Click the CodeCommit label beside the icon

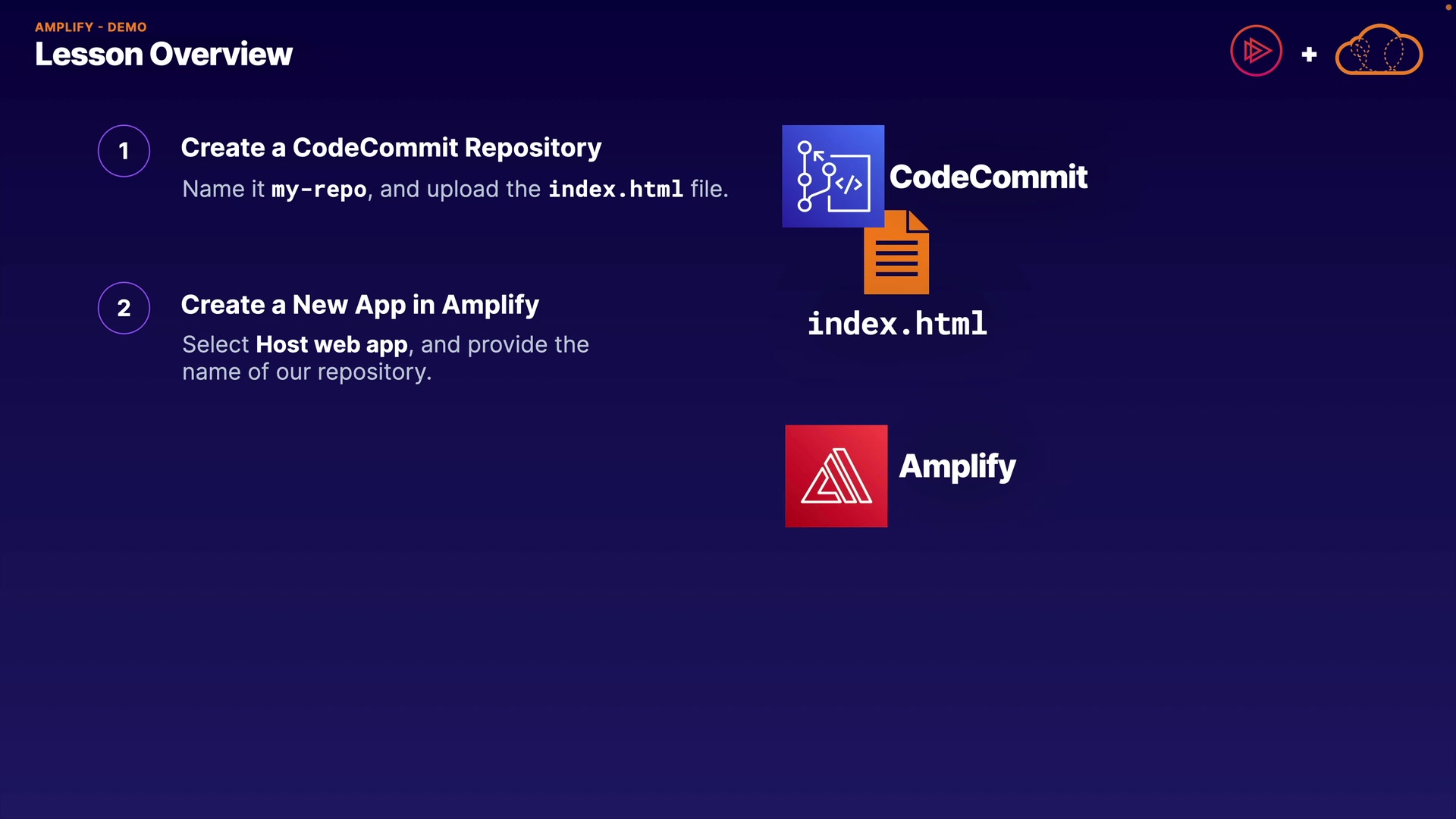[987, 177]
